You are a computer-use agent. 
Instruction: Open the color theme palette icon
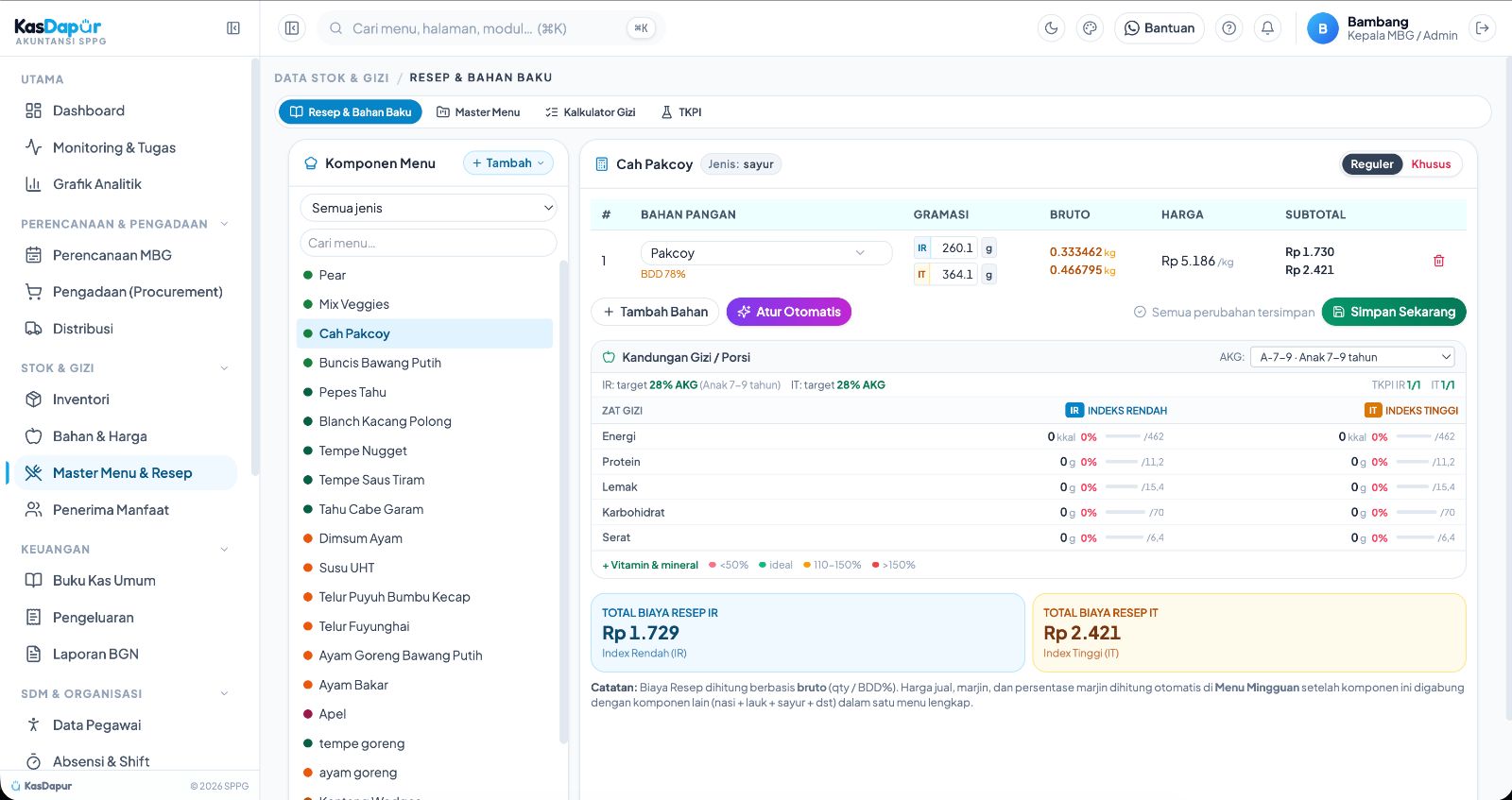coord(1090,28)
